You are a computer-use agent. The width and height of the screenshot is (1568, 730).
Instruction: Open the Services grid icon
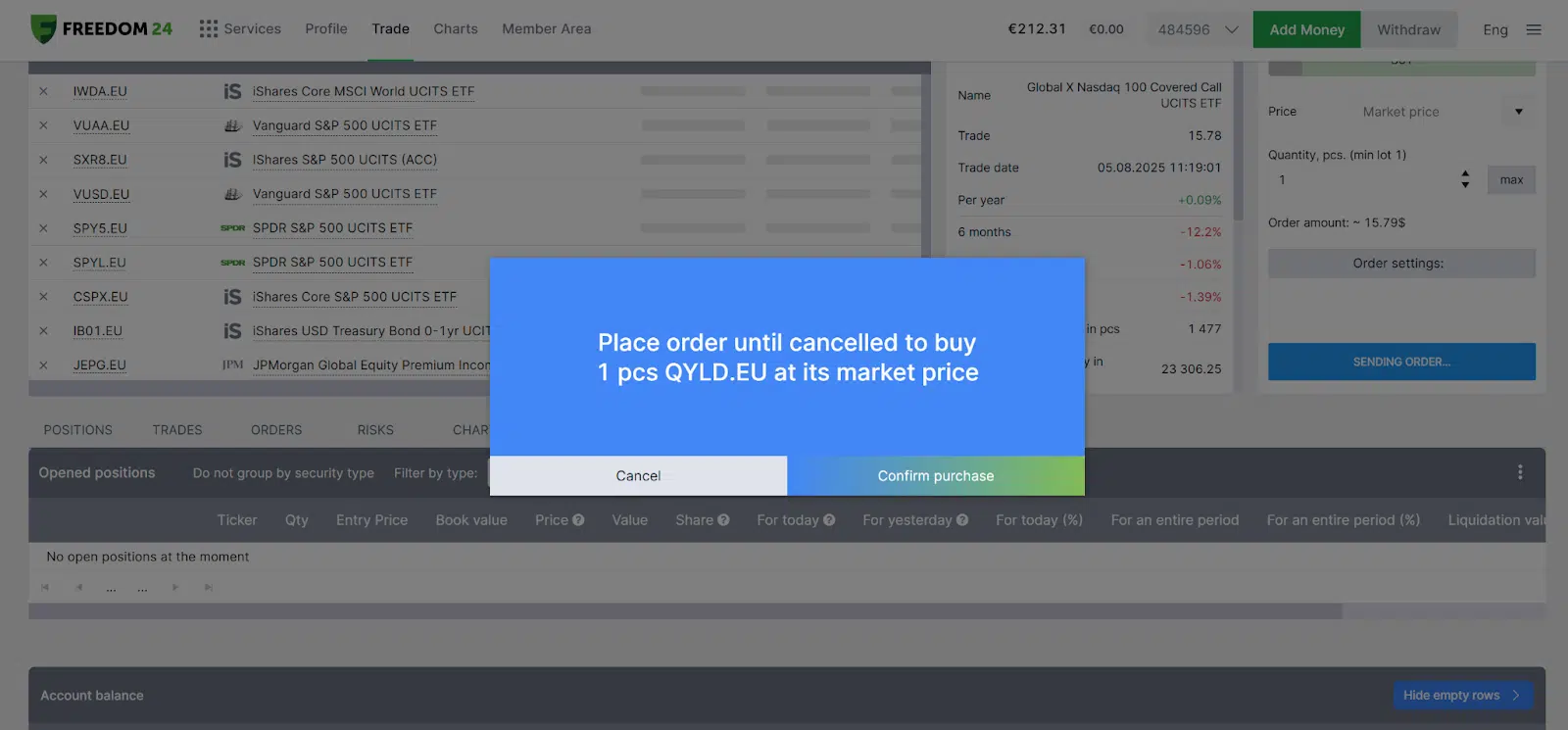[x=208, y=29]
